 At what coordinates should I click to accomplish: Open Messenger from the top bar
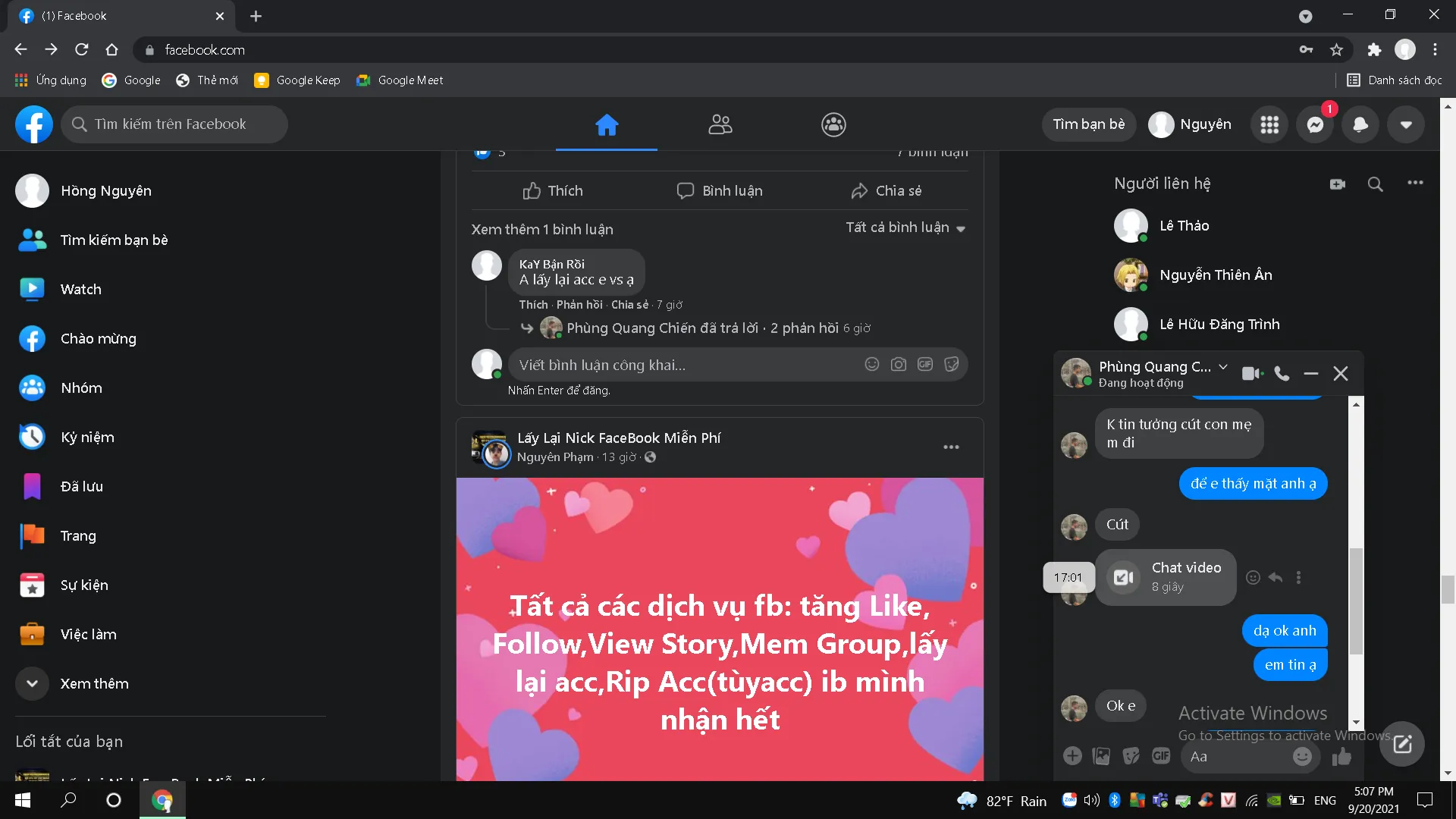(x=1315, y=124)
